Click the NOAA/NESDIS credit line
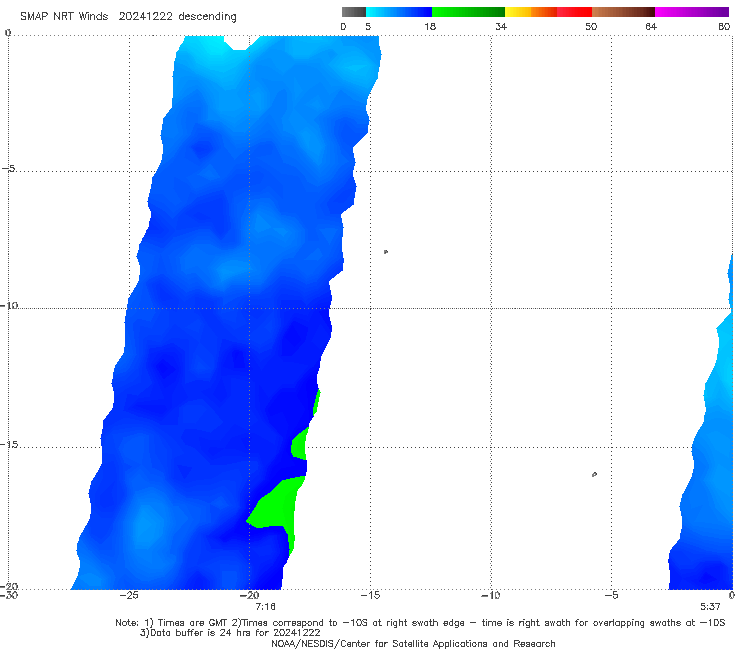Screen dimensions: 740x650 tap(413, 643)
